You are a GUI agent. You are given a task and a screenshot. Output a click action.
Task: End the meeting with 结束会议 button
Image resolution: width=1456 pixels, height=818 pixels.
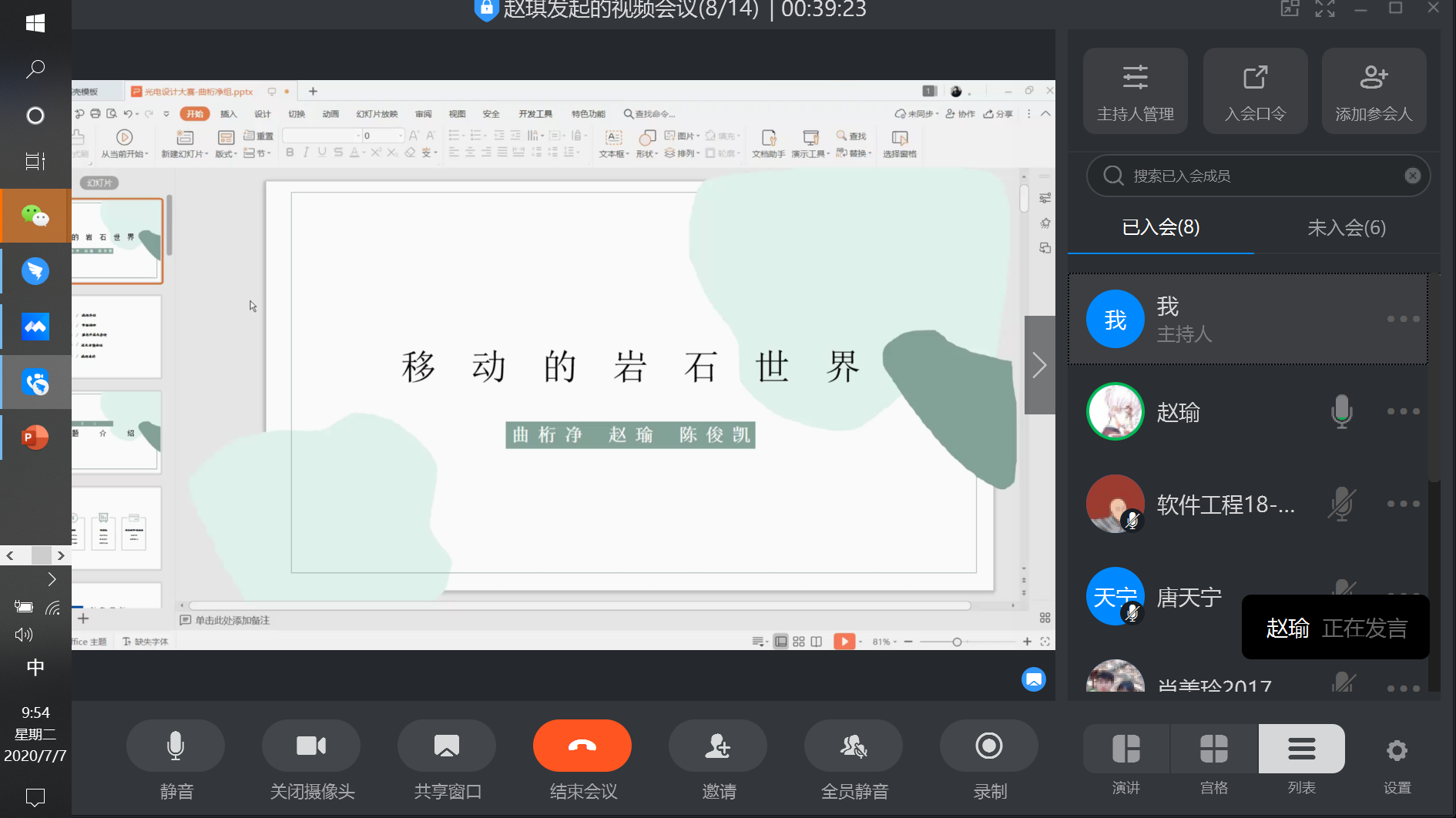pyautogui.click(x=582, y=746)
